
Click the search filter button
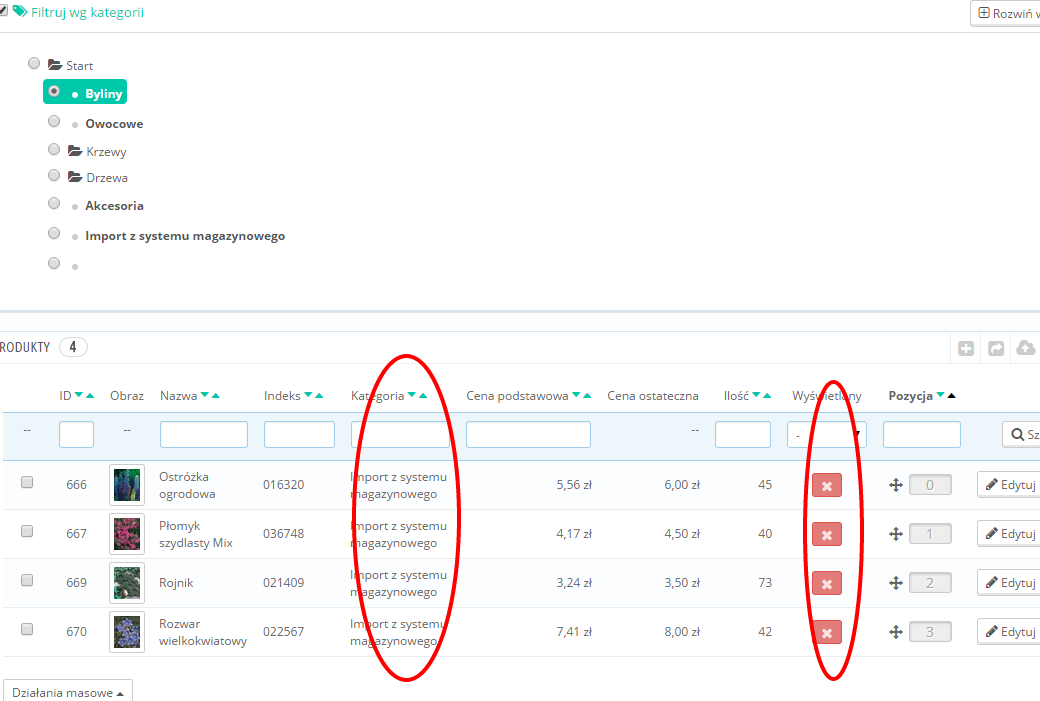[1021, 434]
